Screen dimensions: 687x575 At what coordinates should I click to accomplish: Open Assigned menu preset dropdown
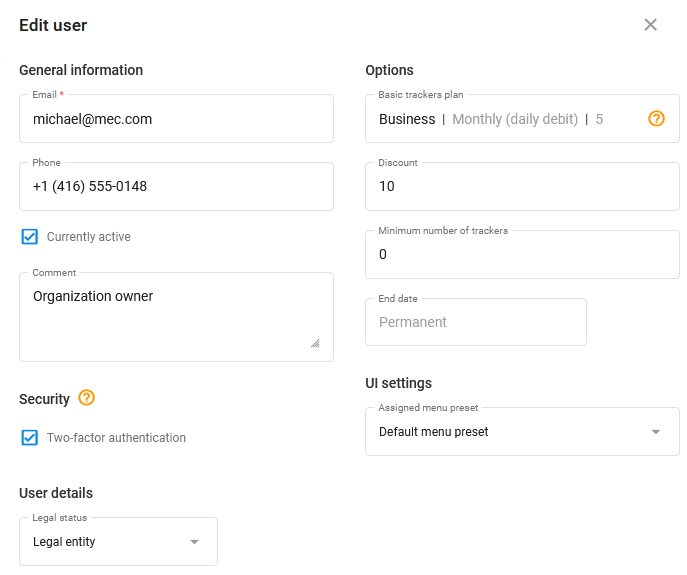522,431
